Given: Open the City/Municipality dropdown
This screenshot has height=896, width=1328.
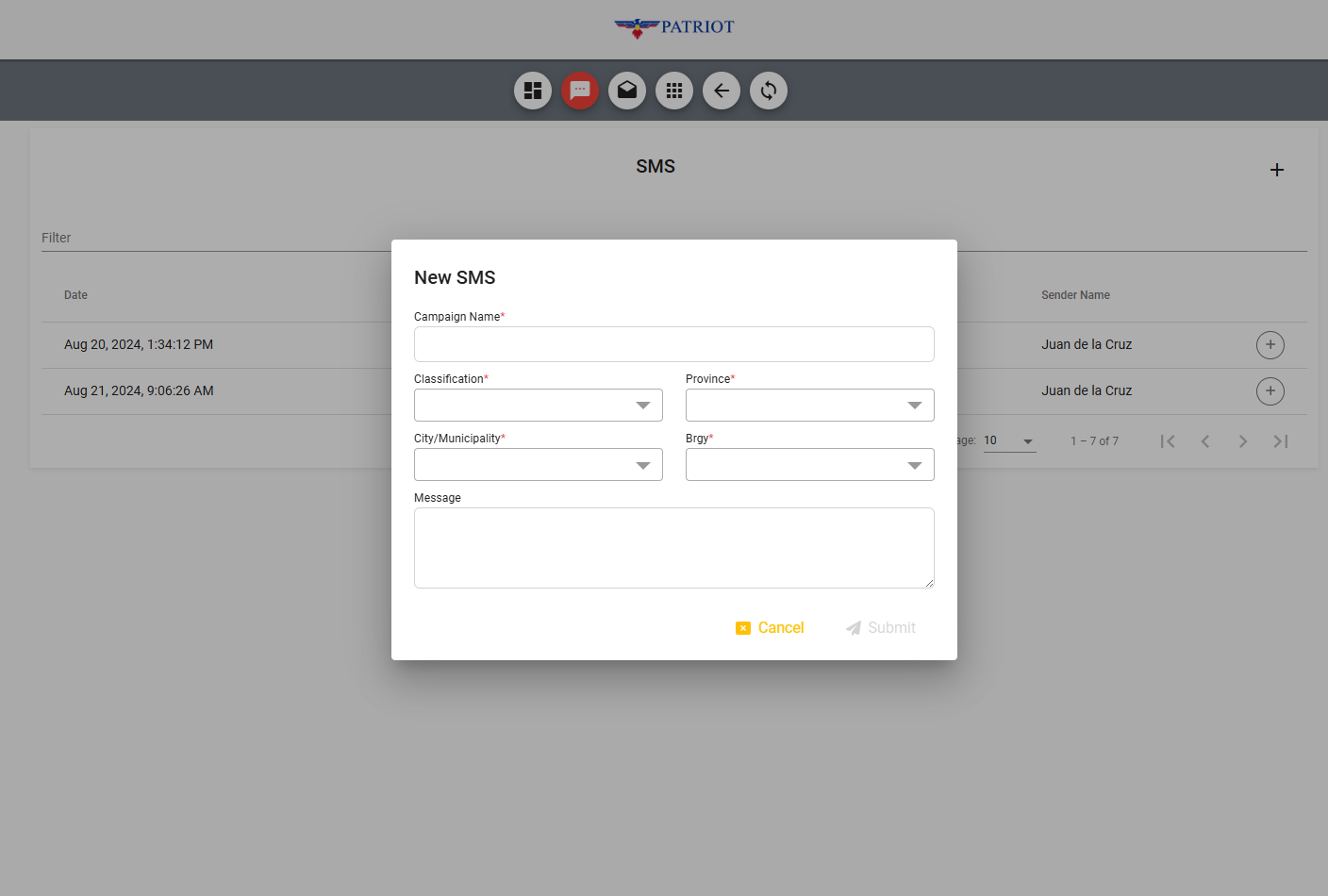Looking at the screenshot, I should click(539, 465).
